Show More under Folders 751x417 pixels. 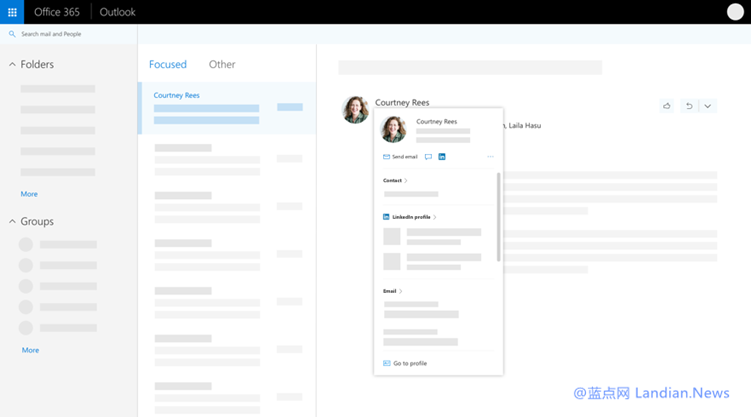pos(29,194)
